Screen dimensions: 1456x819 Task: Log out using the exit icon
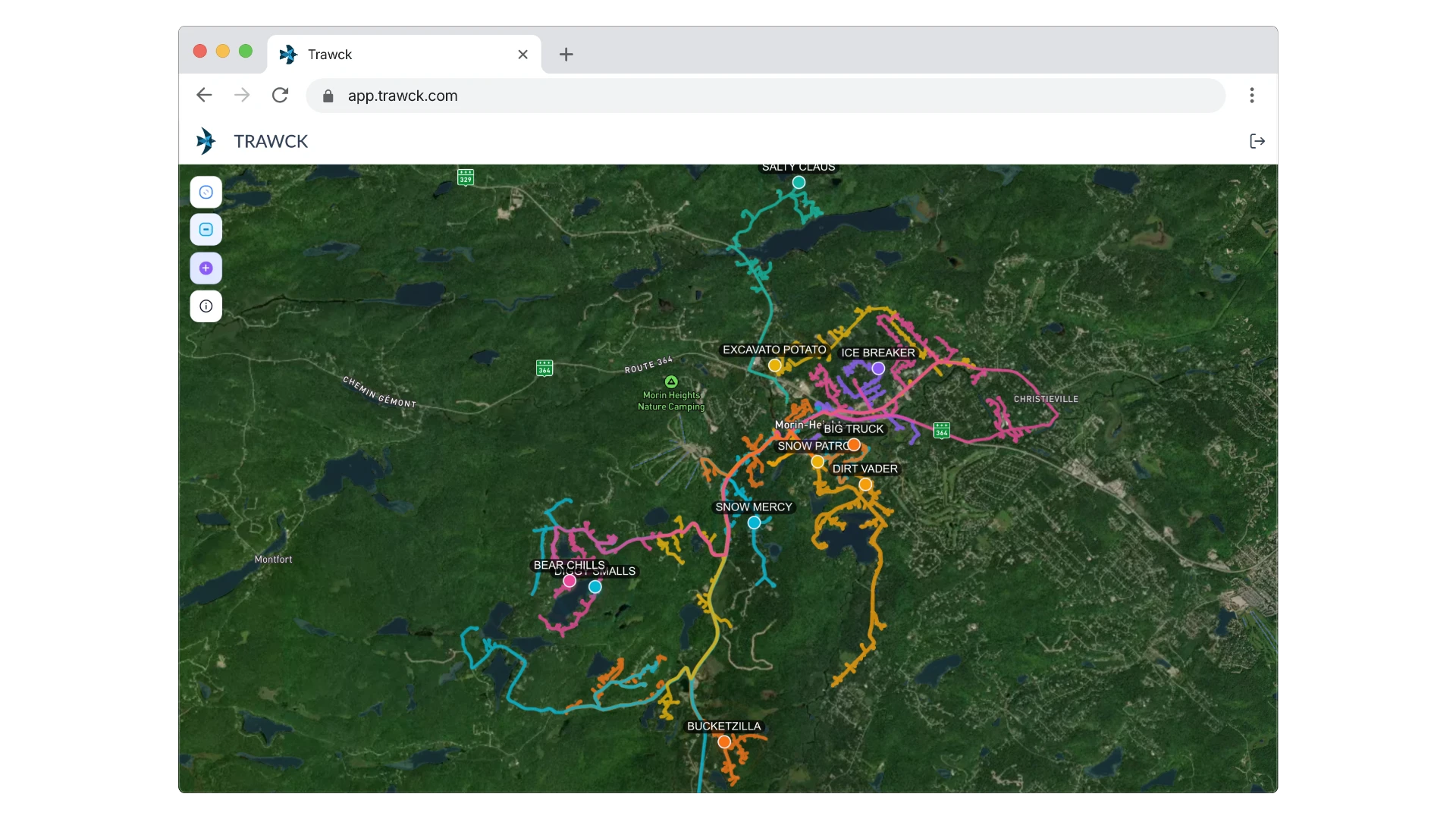click(1257, 141)
